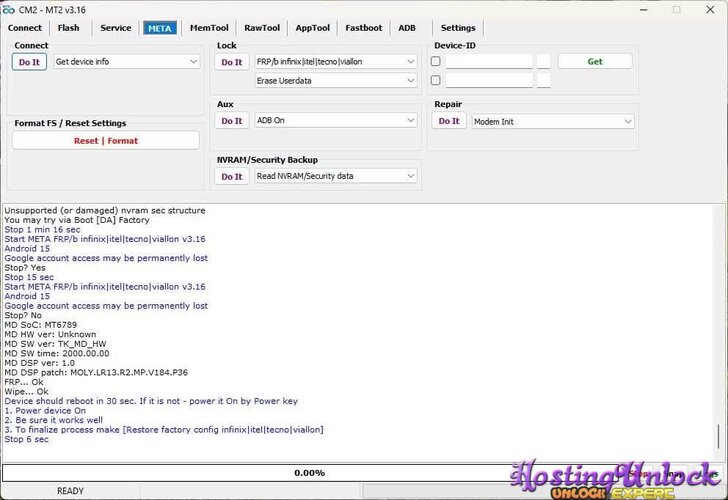Click the 'MD DSP patch: MOLY.LR13.R2.MP.V184.P36' line
This screenshot has height=500, width=728.
96,372
